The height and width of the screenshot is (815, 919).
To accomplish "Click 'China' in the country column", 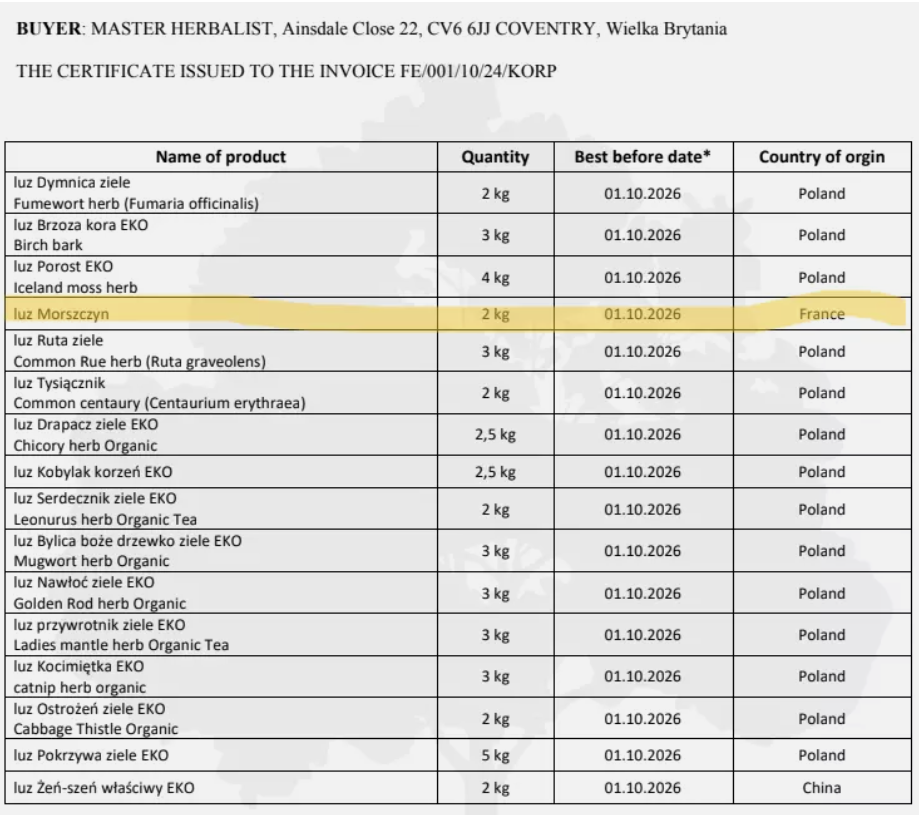I will (x=822, y=788).
